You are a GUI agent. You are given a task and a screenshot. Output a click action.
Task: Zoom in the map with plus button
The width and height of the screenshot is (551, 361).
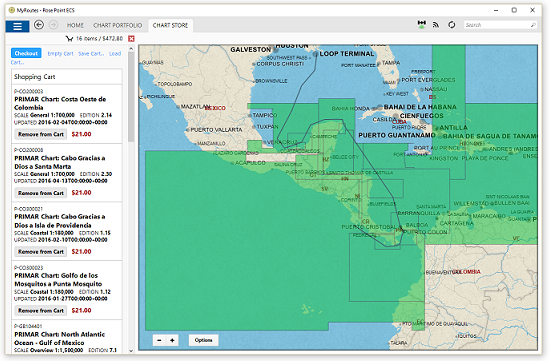[172, 340]
